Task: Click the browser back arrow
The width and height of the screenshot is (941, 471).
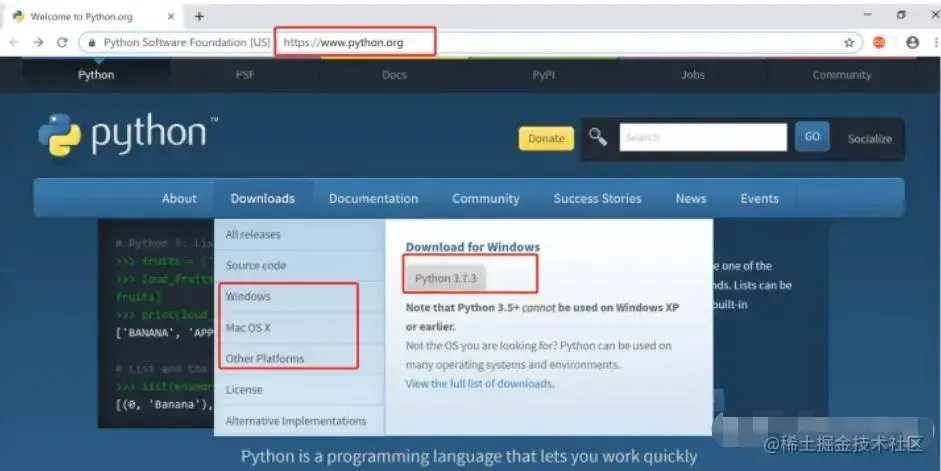Action: coord(14,43)
